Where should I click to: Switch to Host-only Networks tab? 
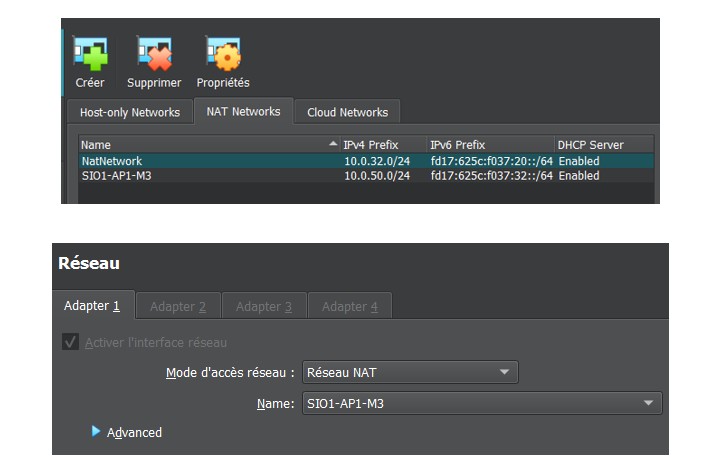point(129,112)
